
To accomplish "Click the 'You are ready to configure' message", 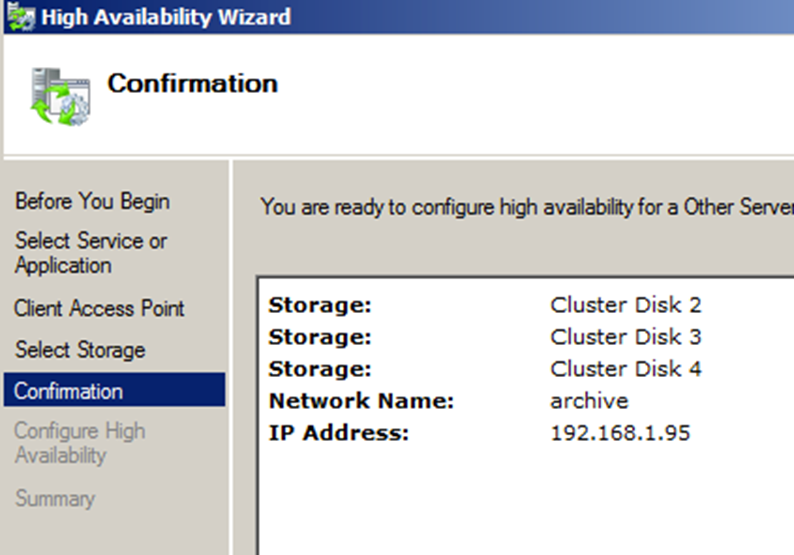I will pyautogui.click(x=527, y=207).
